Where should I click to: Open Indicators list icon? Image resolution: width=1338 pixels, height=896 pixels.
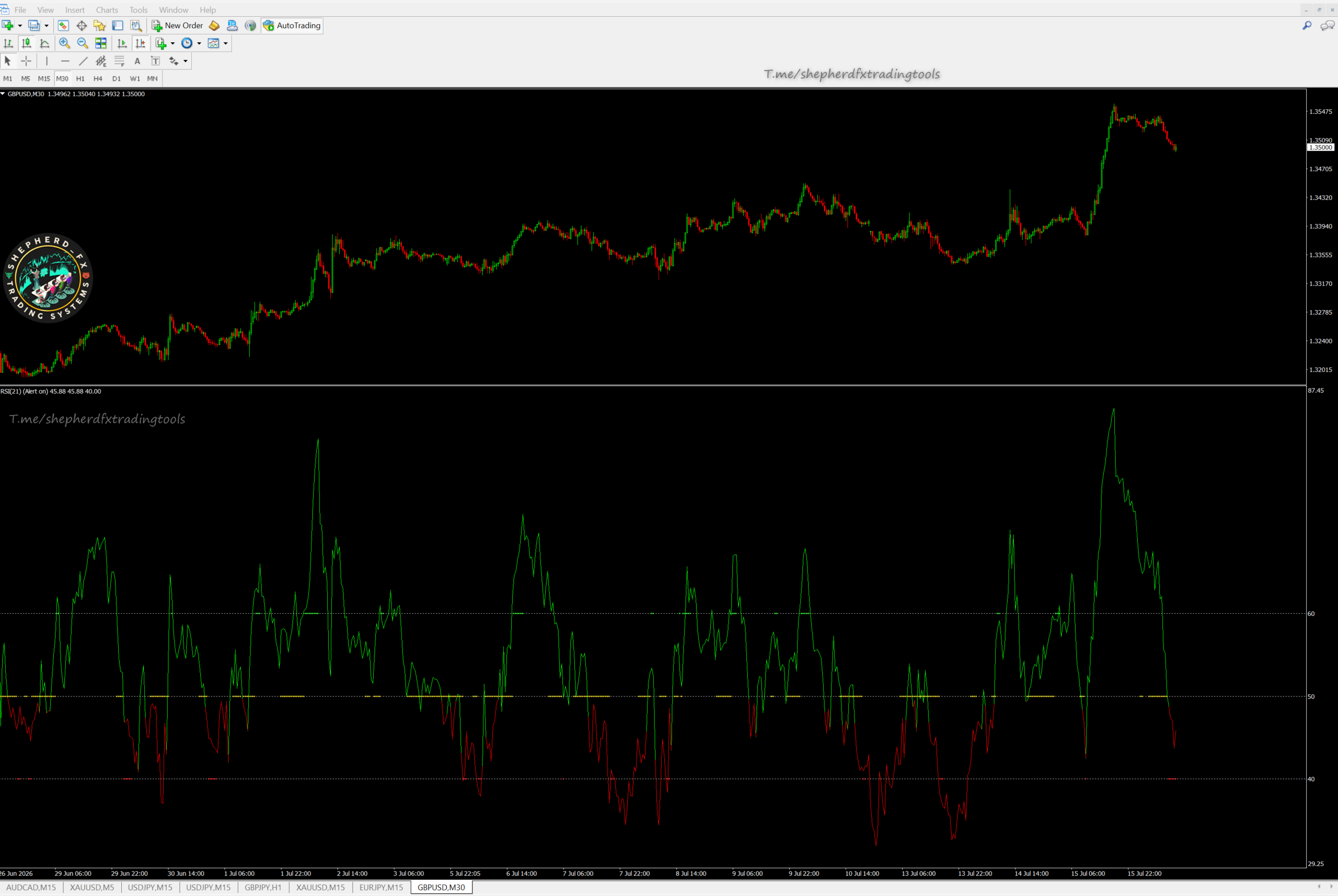pyautogui.click(x=161, y=43)
